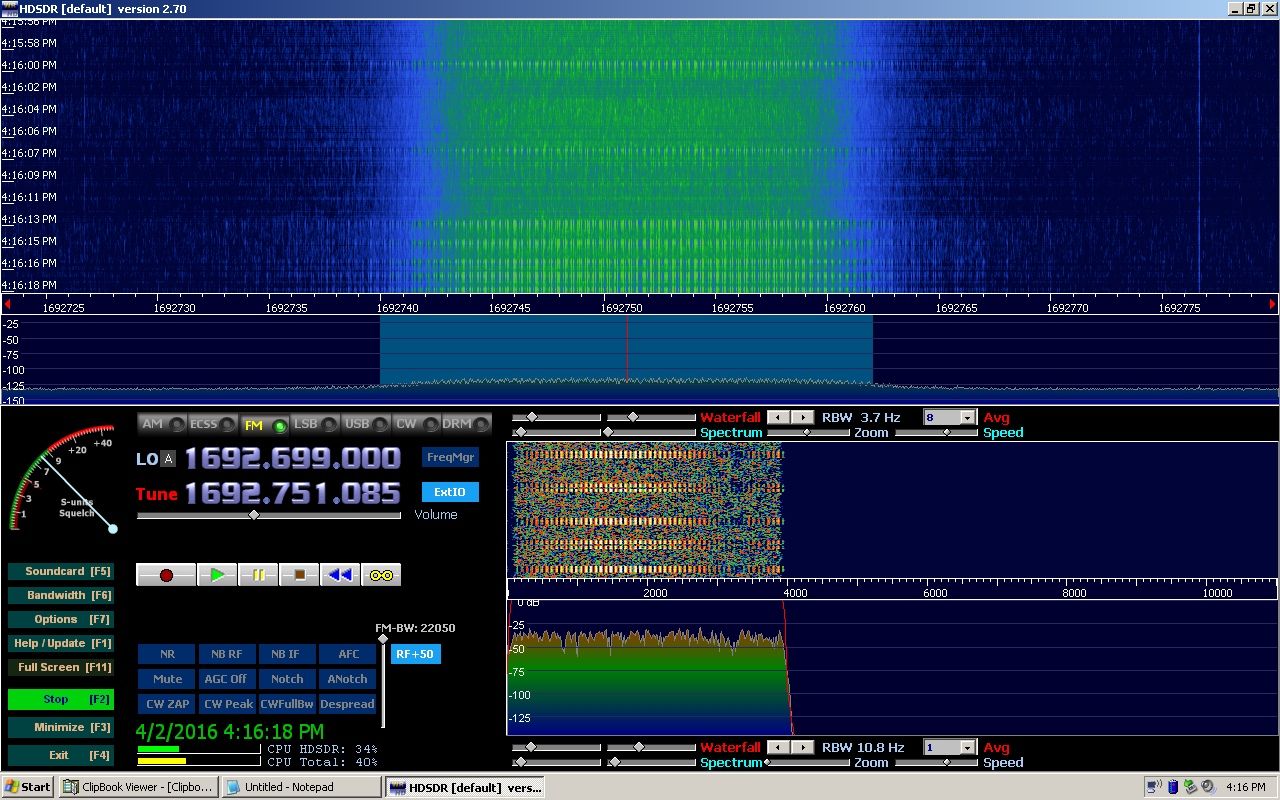1280x800 pixels.
Task: Increase upper RBW with right arrow
Action: [x=802, y=417]
